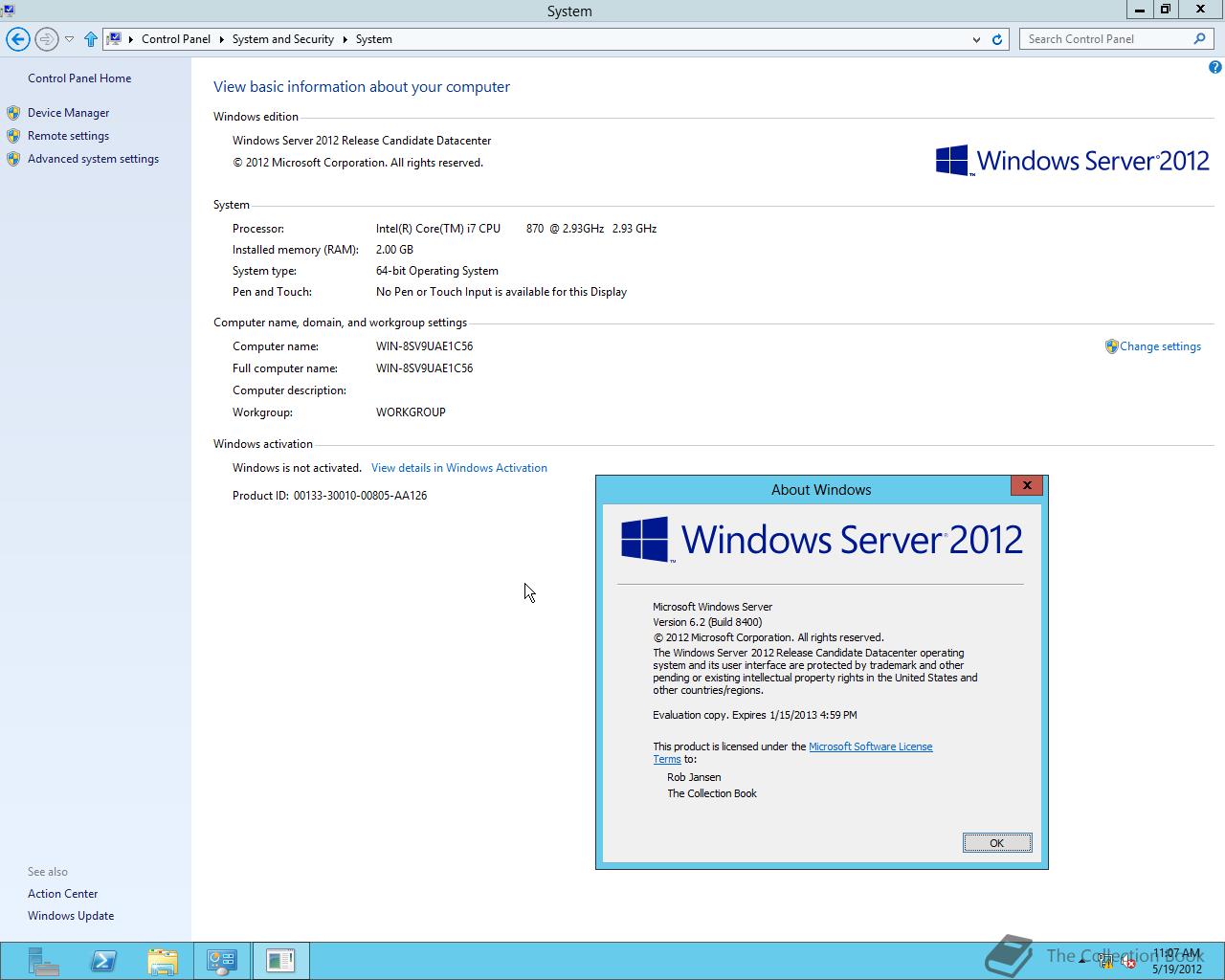Open the address bar history dropdown
This screenshot has height=980, width=1225.
(976, 39)
